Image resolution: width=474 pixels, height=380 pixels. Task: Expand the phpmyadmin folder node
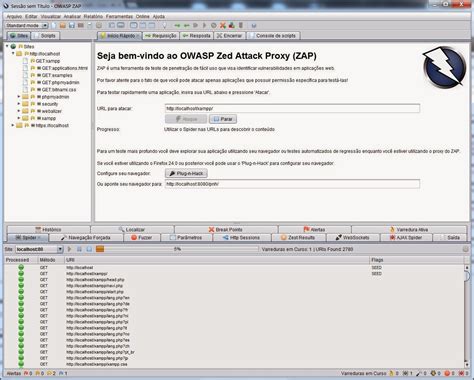19,97
